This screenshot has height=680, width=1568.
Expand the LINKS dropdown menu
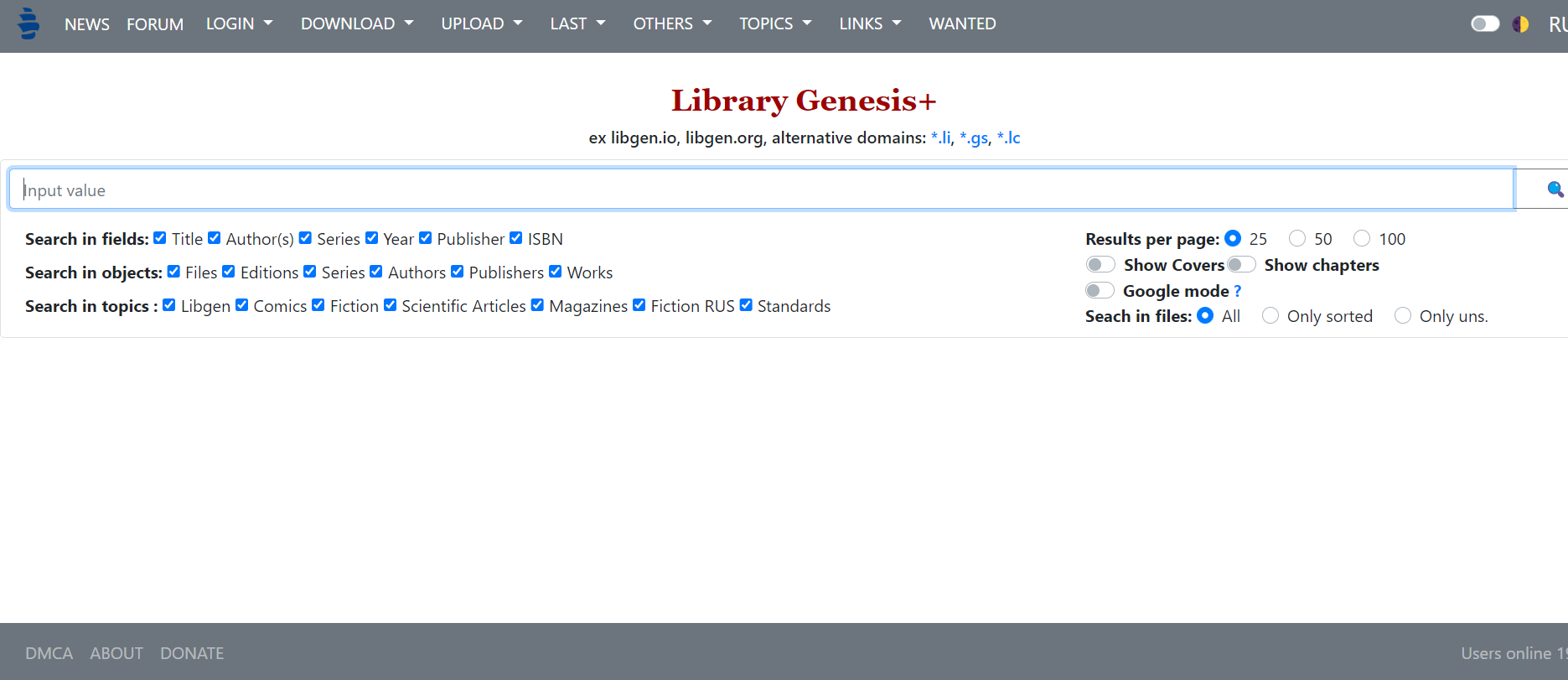[x=870, y=24]
